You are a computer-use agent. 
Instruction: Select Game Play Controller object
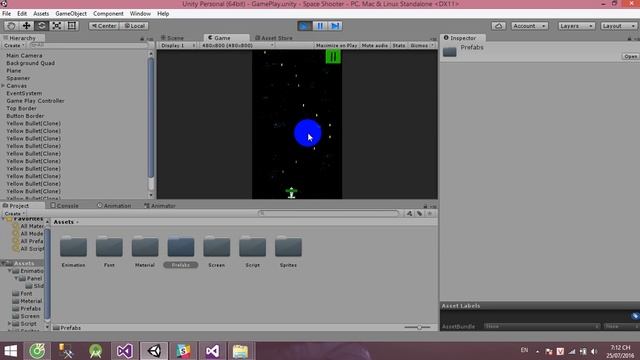pos(35,101)
